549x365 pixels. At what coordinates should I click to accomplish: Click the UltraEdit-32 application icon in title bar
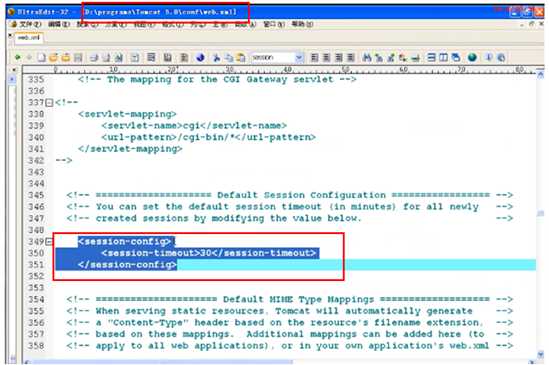pos(11,12)
